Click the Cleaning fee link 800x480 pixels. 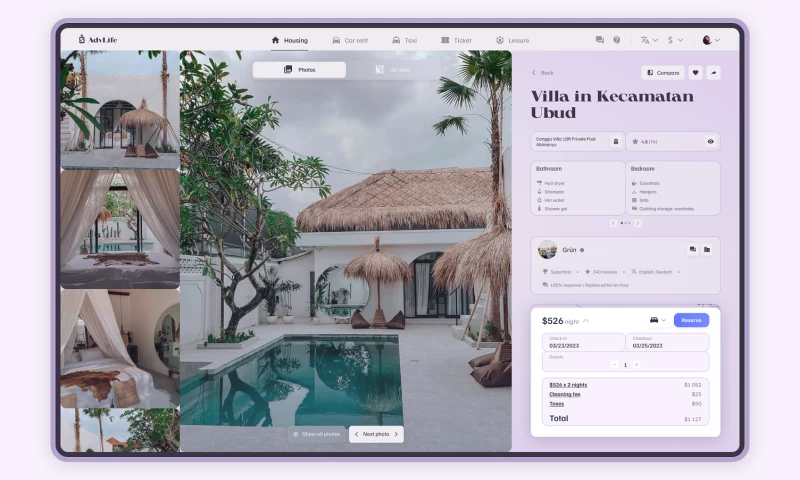[564, 394]
